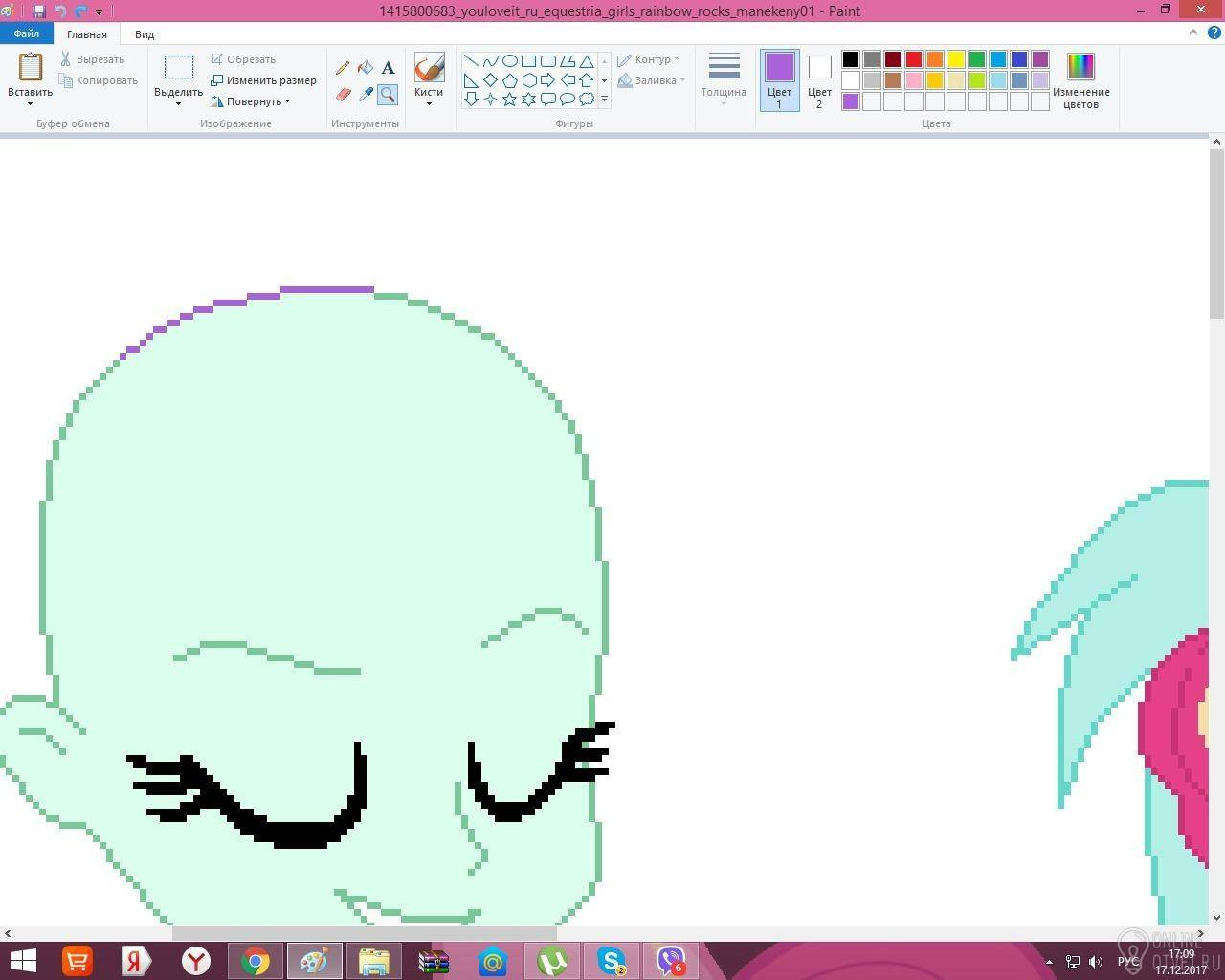Viewport: 1225px width, 980px height.
Task: Select the Eraser tool
Action: tap(343, 94)
